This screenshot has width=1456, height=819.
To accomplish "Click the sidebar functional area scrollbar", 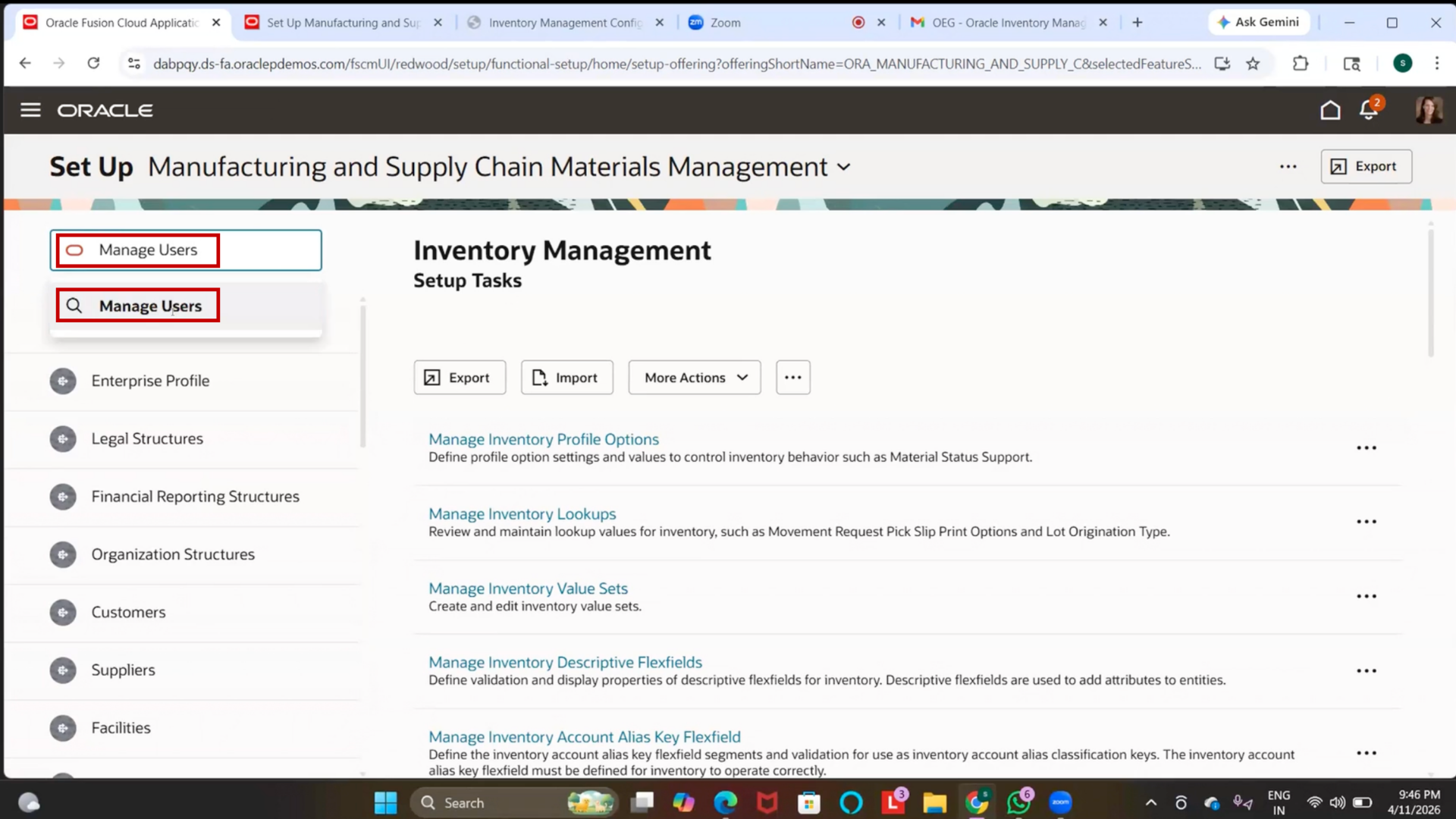I will pyautogui.click(x=362, y=376).
